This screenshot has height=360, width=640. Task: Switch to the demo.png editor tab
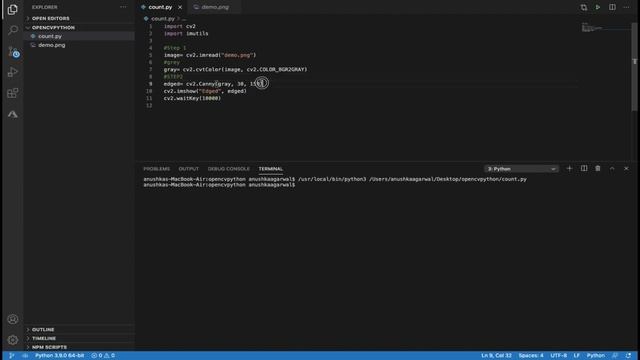[215, 7]
